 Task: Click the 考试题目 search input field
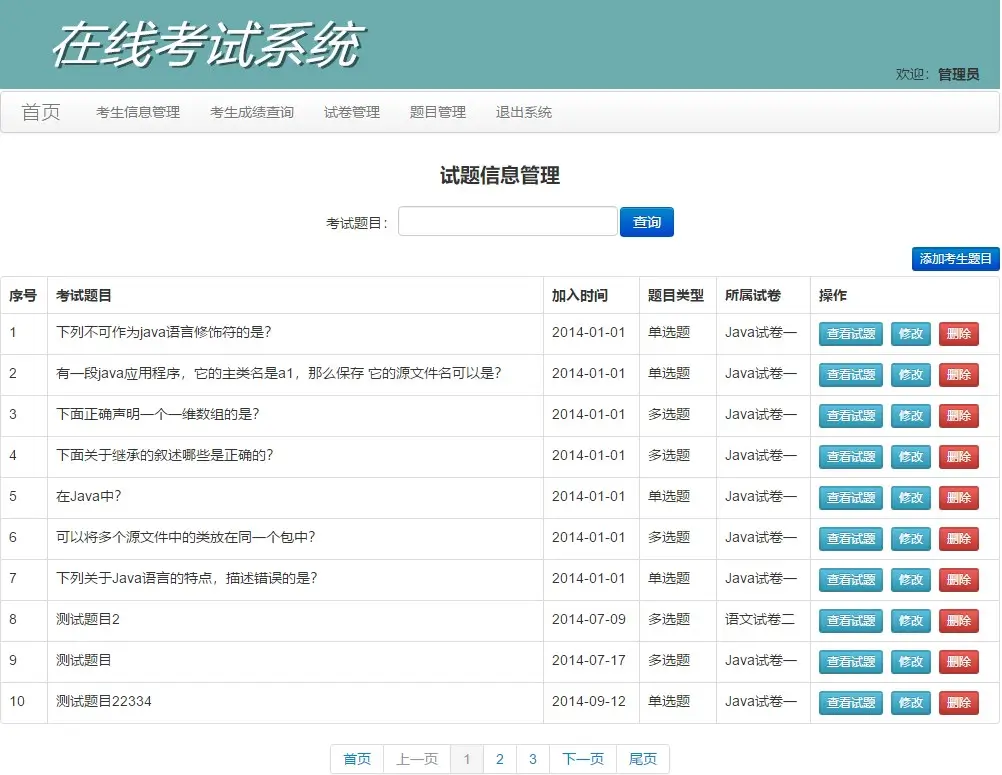tap(506, 221)
